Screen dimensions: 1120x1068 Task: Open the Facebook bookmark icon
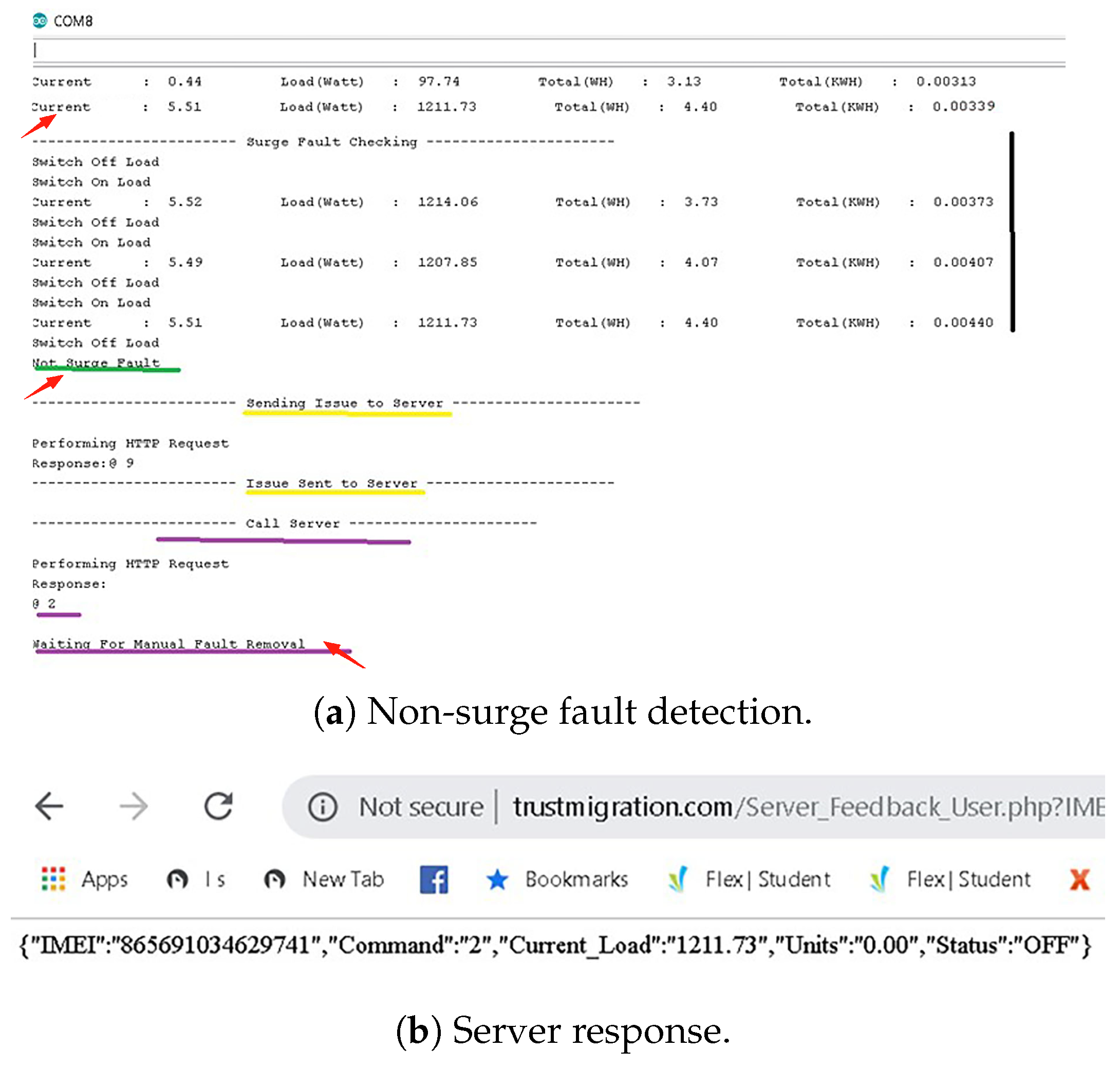coord(434,879)
